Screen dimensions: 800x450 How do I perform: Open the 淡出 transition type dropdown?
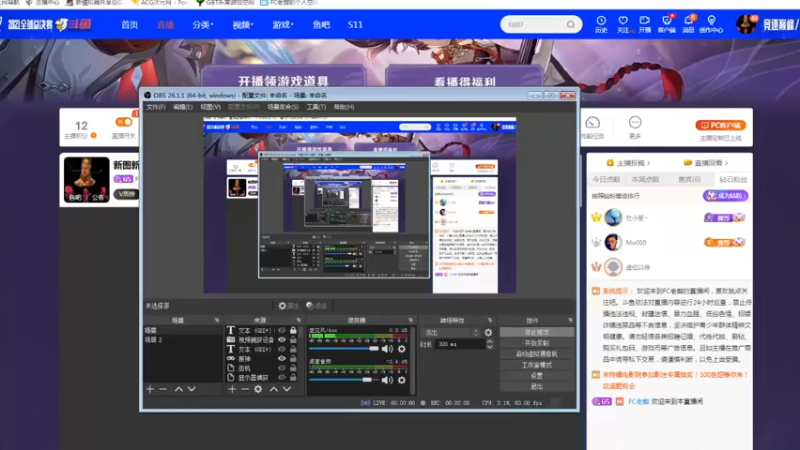[451, 333]
